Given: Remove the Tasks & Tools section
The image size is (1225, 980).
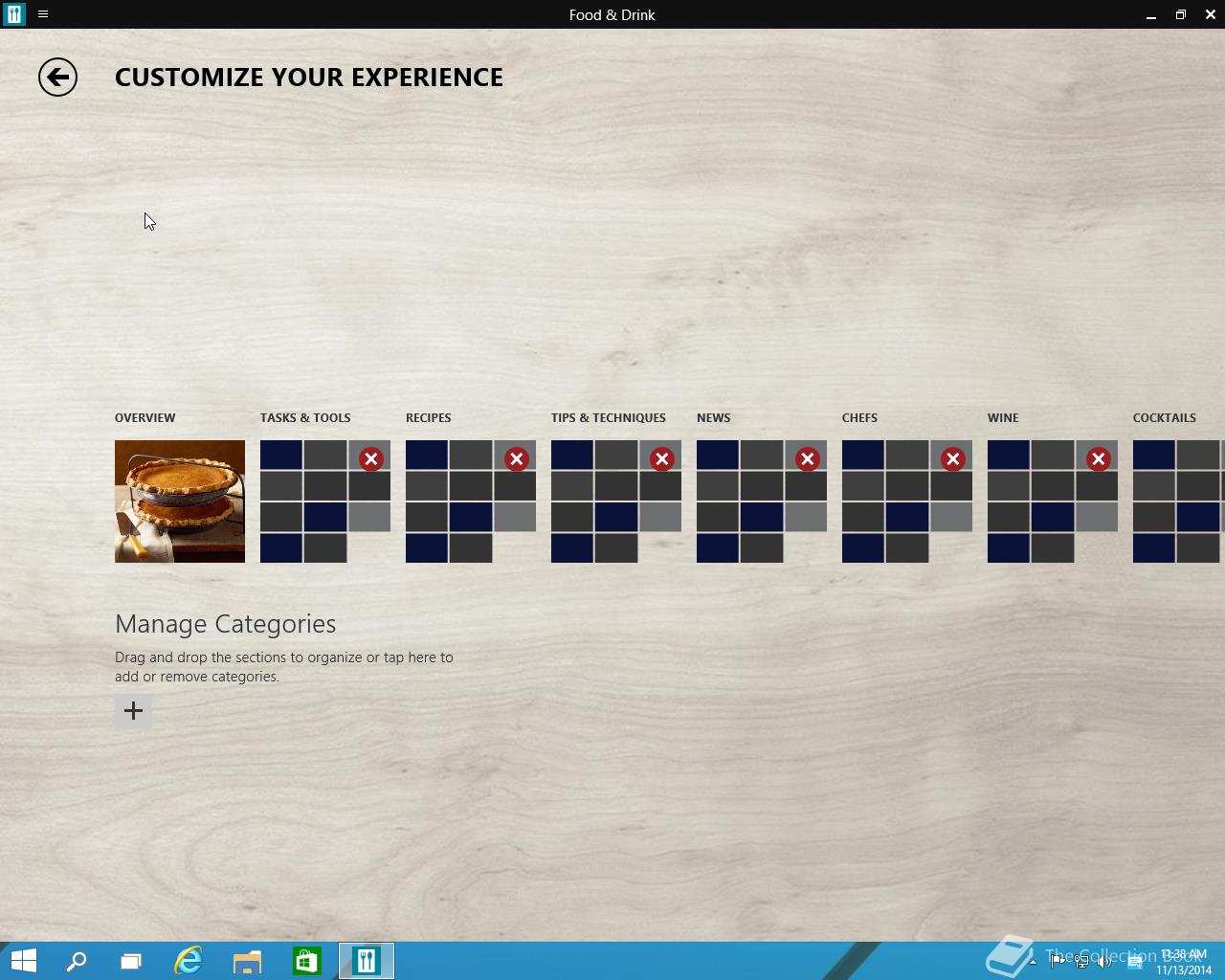Looking at the screenshot, I should 371,459.
